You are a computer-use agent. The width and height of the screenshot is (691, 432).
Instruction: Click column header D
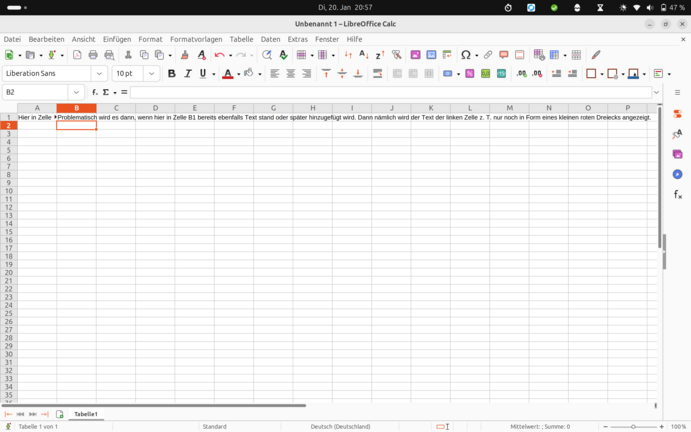155,108
